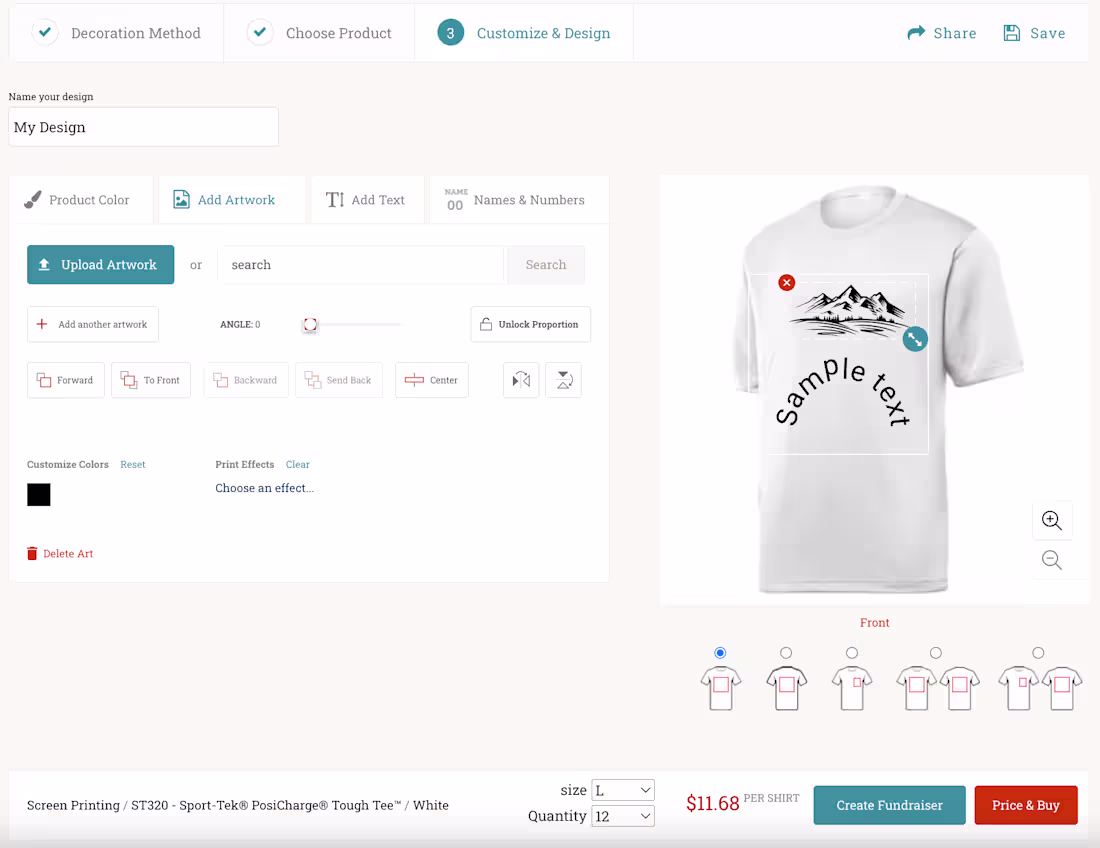The height and width of the screenshot is (848, 1100).
Task: Choose the front-and-back print location
Action: [x=936, y=652]
